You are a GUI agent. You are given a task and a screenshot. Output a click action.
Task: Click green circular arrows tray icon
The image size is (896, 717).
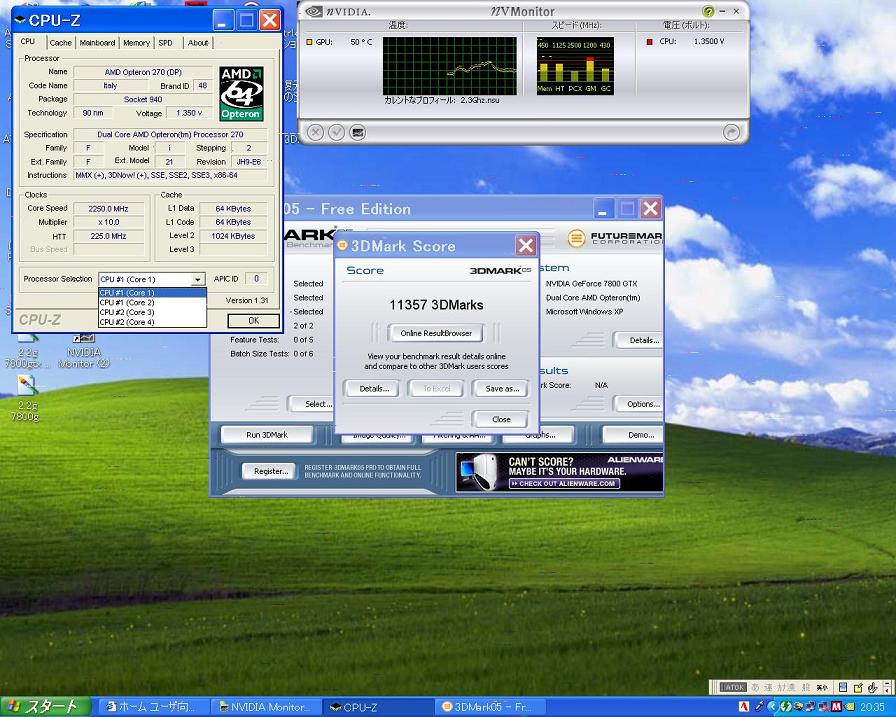pyautogui.click(x=786, y=707)
